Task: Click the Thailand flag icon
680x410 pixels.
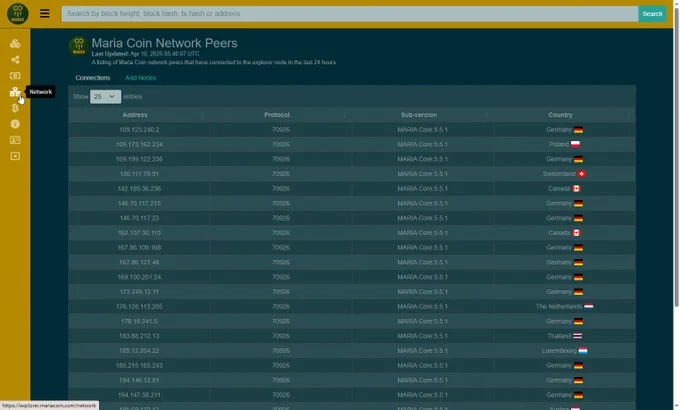Action: (x=578, y=336)
